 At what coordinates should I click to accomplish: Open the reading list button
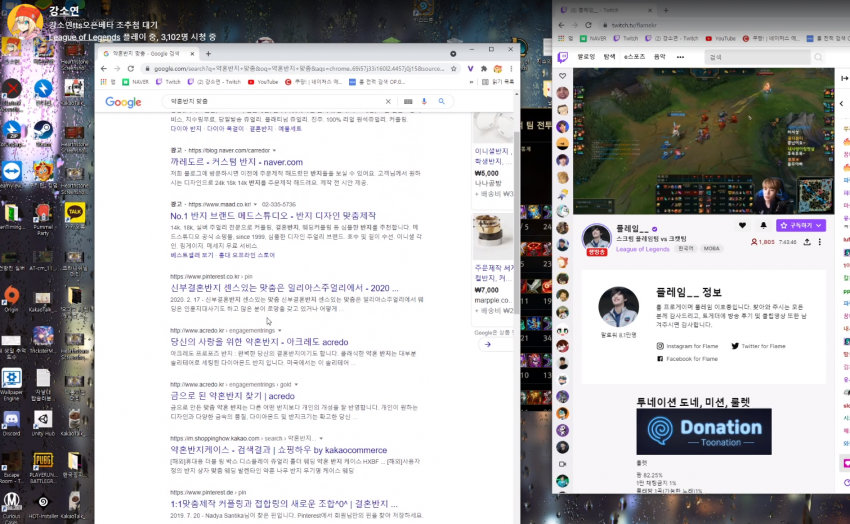(x=498, y=82)
